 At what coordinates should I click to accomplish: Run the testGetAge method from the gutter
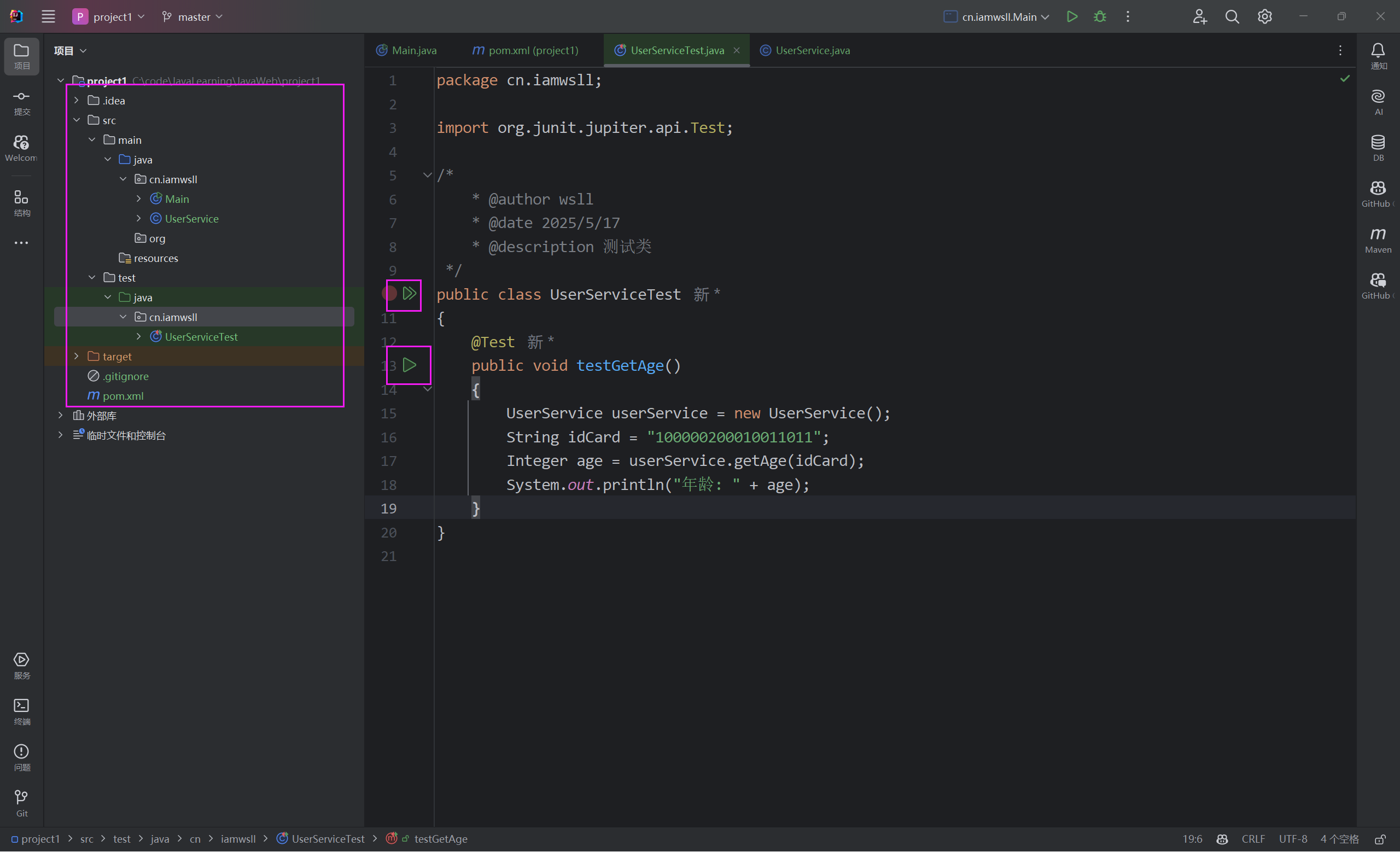(x=409, y=365)
